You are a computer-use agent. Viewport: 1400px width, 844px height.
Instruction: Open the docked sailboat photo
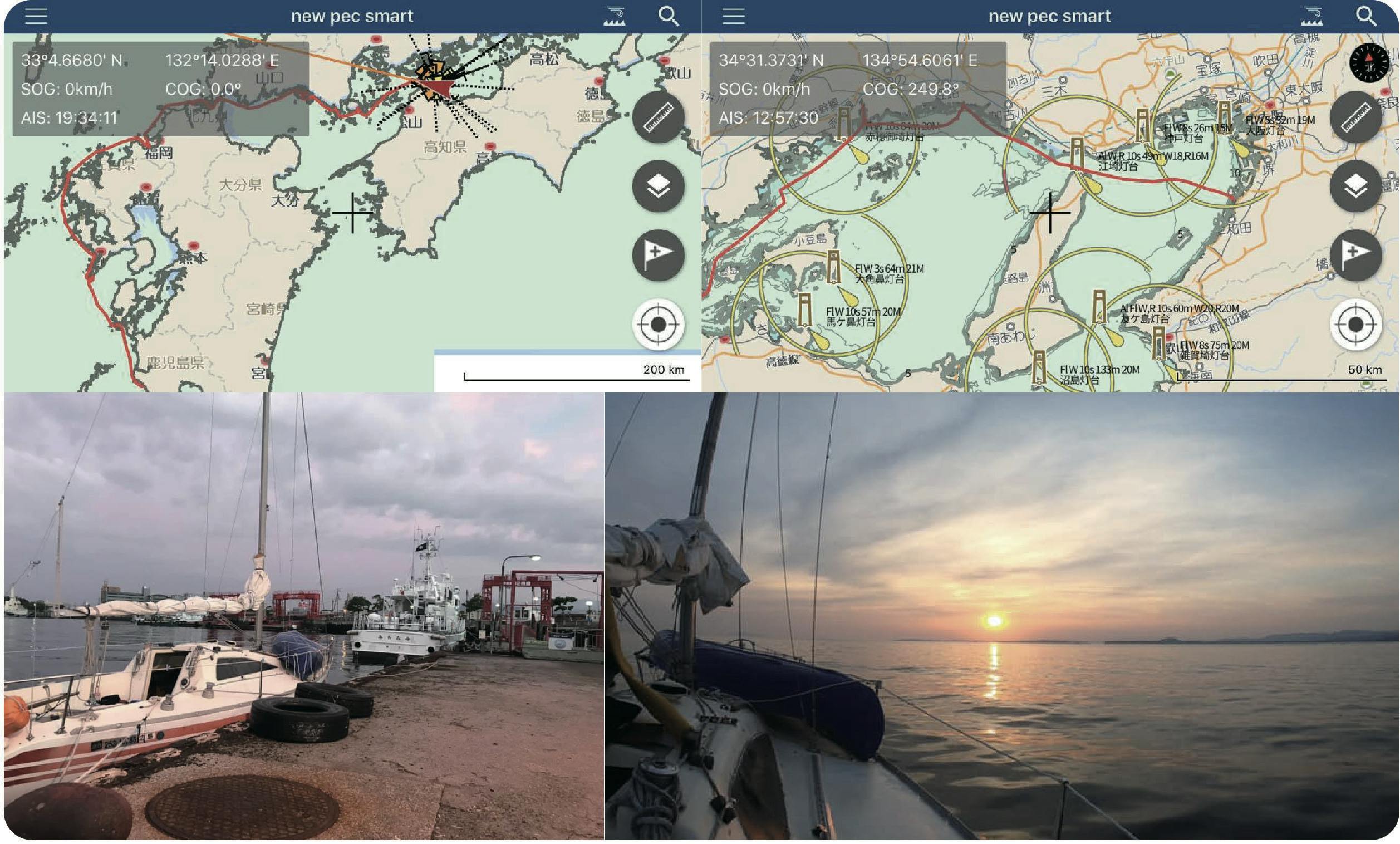[303, 616]
